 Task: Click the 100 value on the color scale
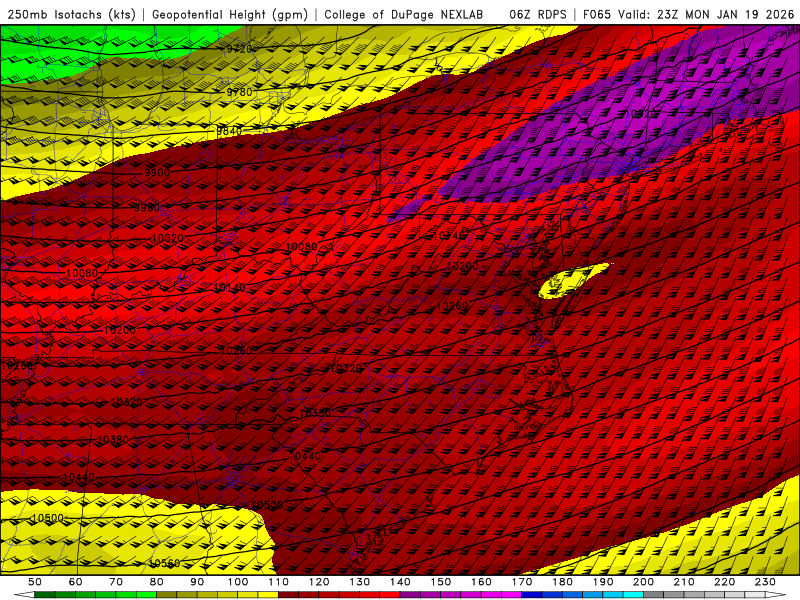click(x=238, y=582)
